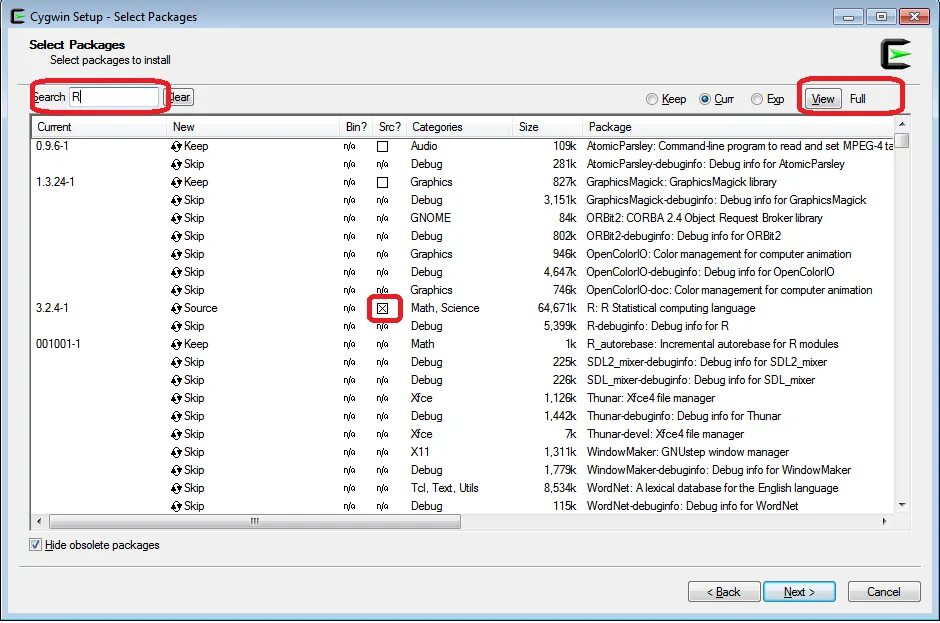Click the WordNet lexical database Skip icon

(176, 488)
